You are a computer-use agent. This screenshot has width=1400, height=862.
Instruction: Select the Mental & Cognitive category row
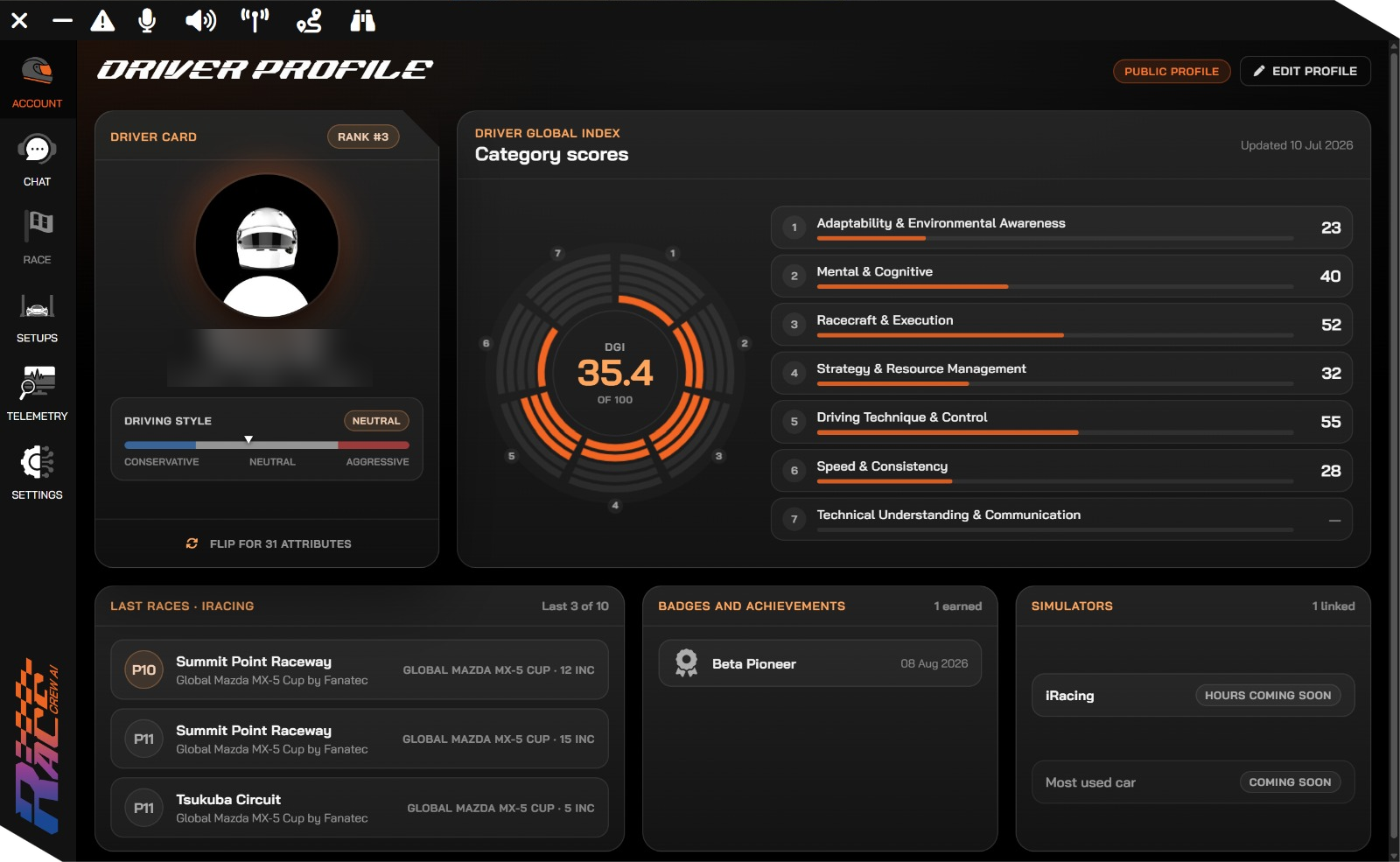(1061, 276)
